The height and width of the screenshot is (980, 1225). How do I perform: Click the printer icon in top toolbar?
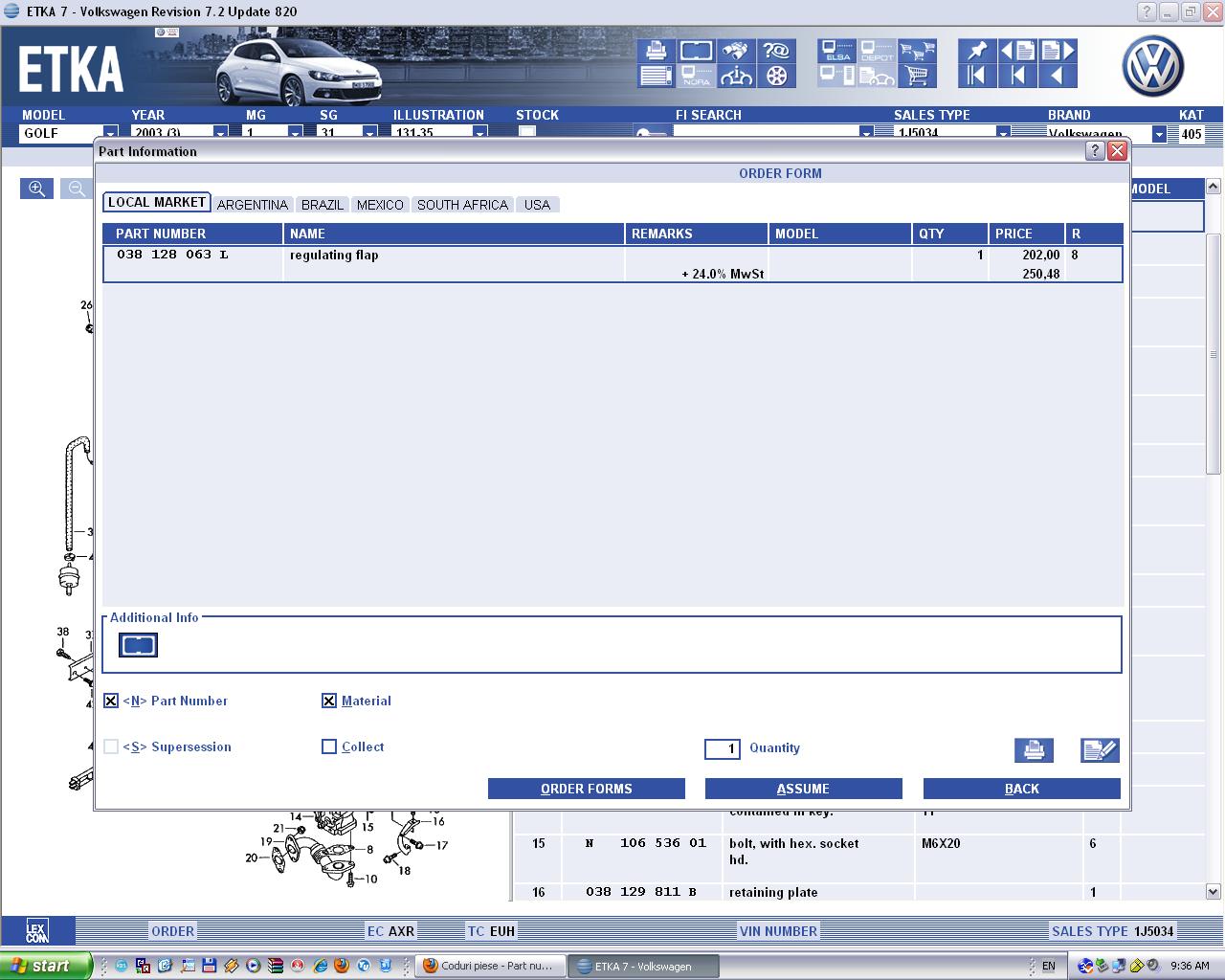click(x=656, y=50)
